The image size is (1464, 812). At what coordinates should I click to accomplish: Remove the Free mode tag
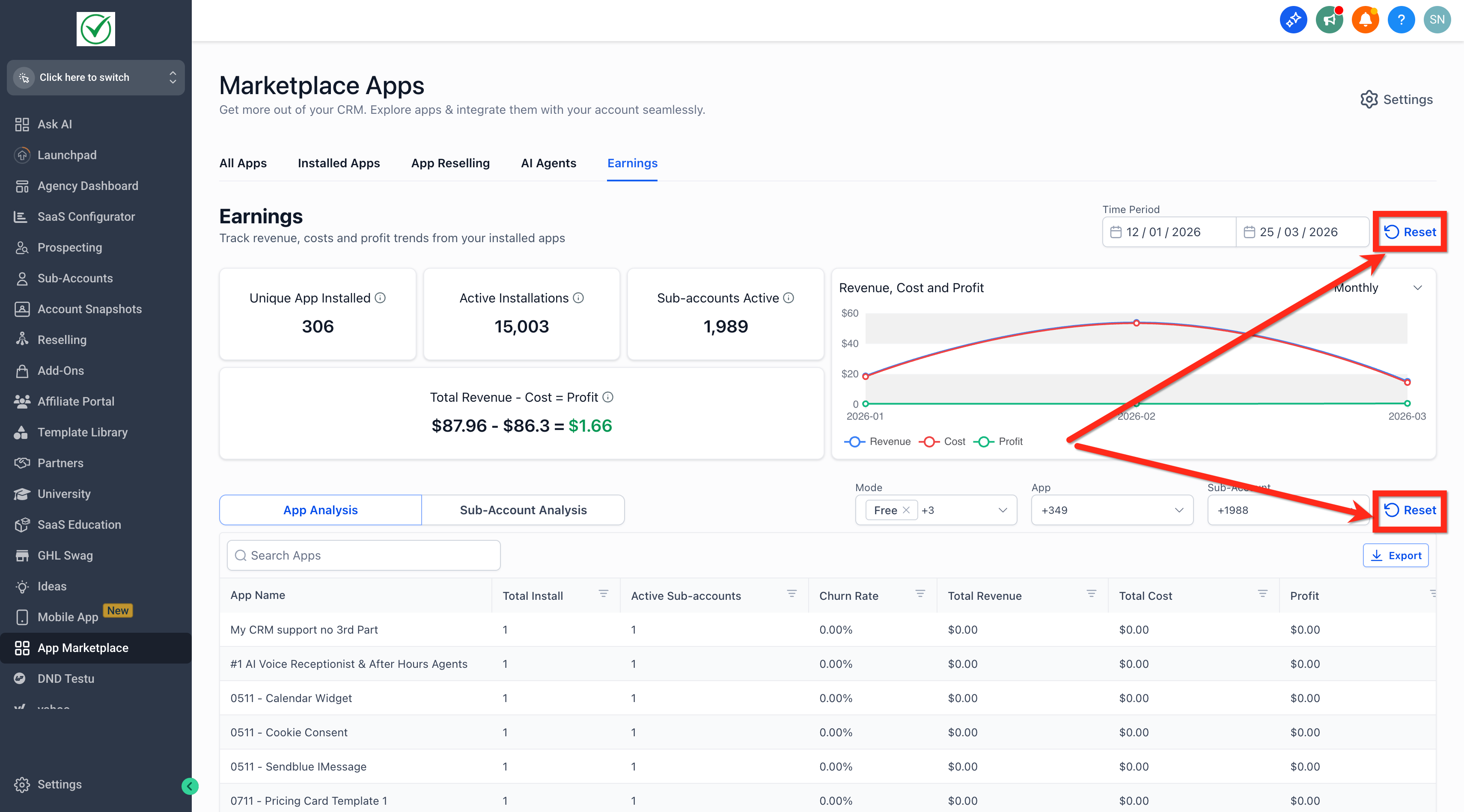click(x=906, y=510)
